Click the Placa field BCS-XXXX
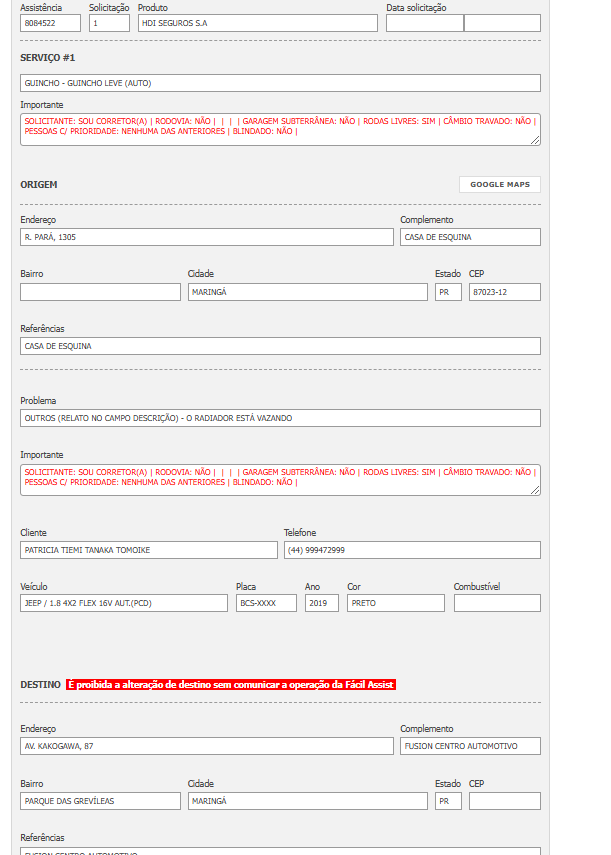This screenshot has width=611, height=855. [266, 603]
